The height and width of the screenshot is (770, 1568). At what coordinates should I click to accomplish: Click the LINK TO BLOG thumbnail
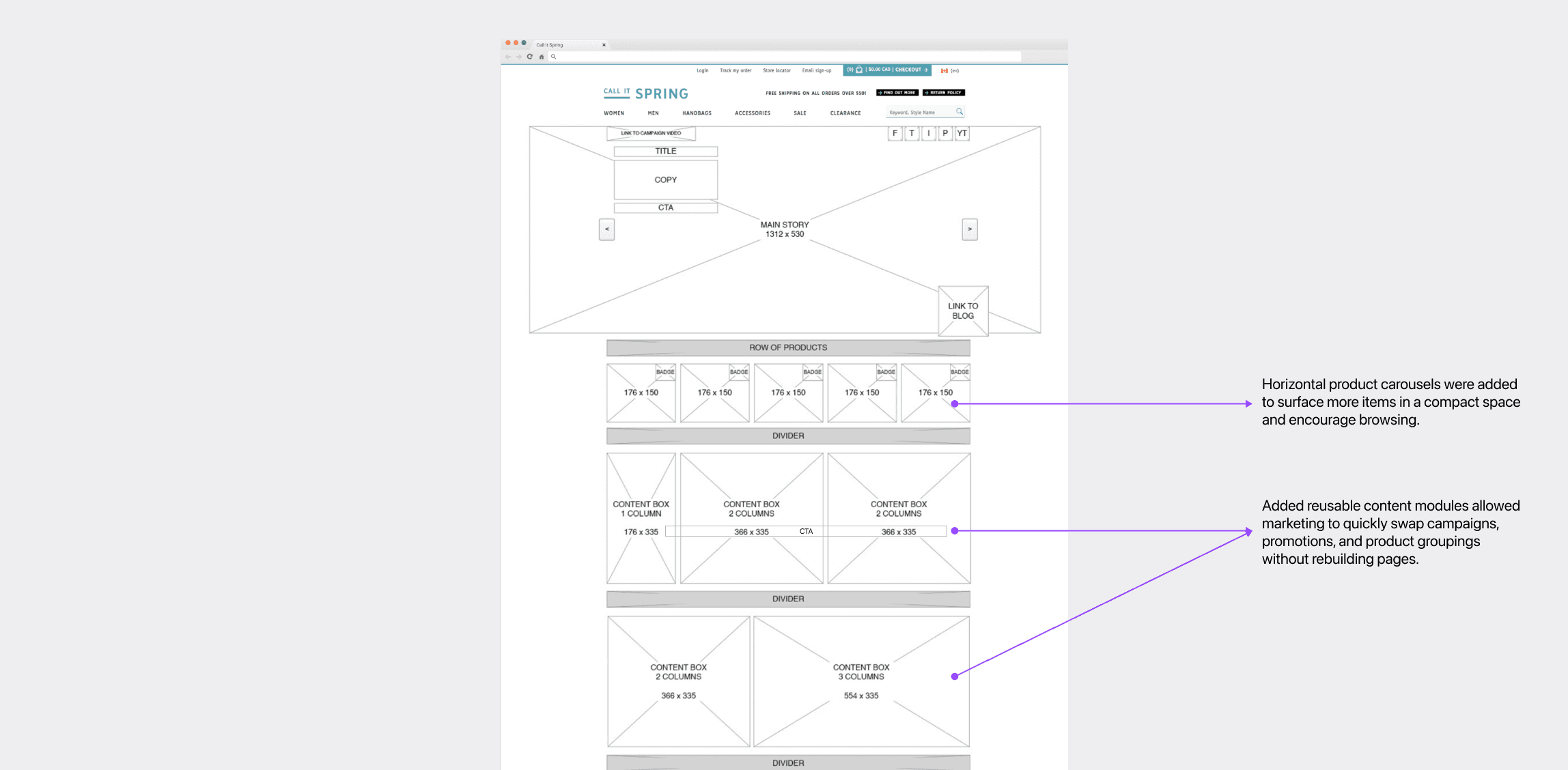tap(963, 311)
